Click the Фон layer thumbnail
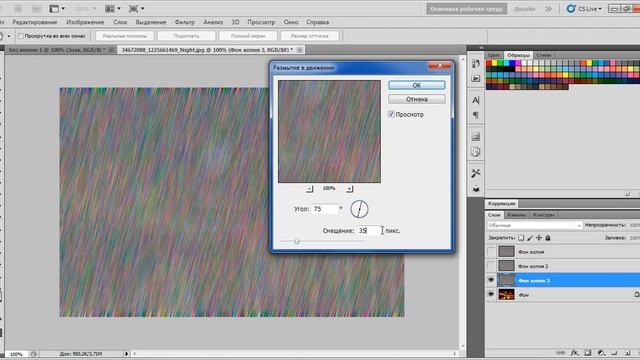The width and height of the screenshot is (640, 360). [506, 294]
